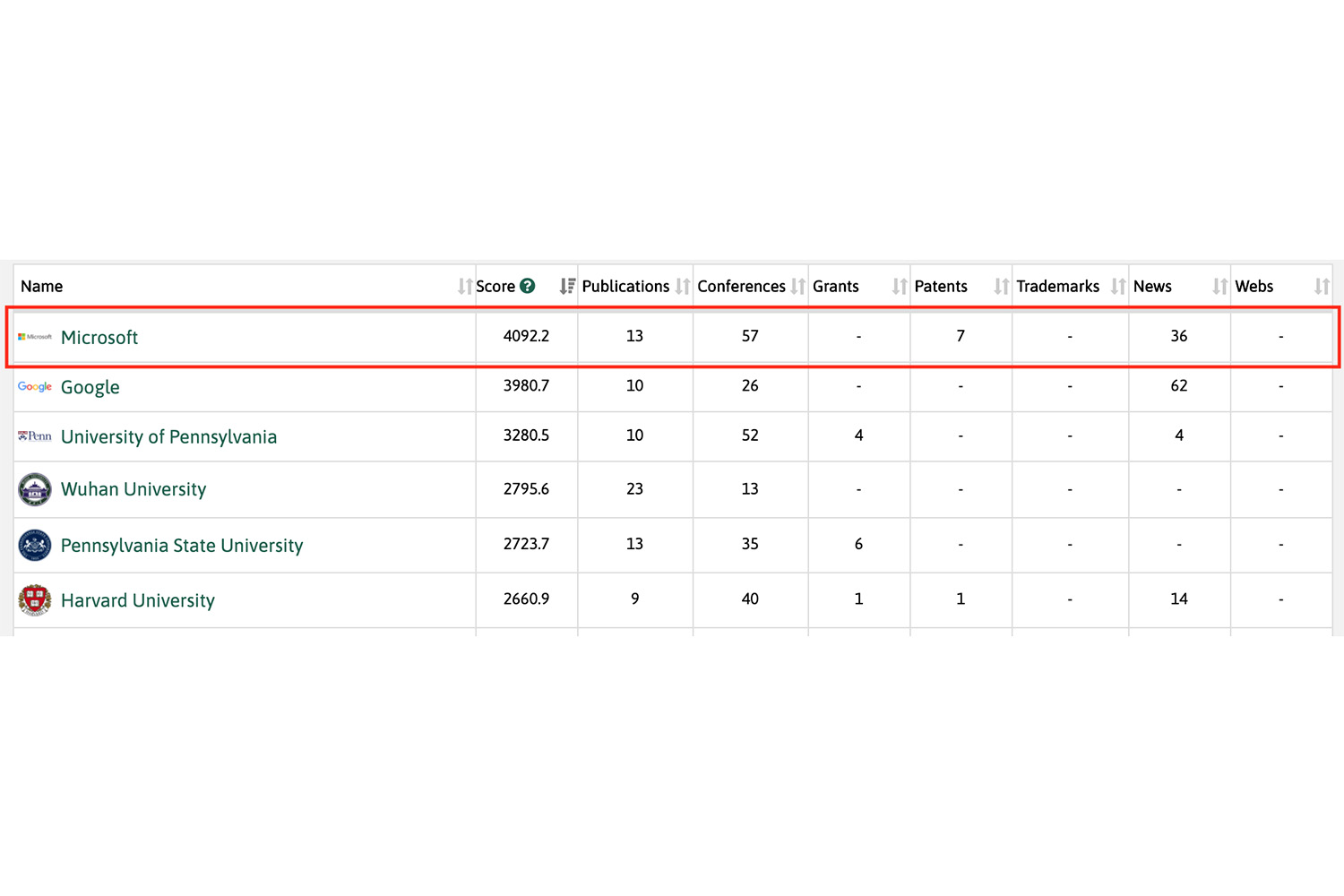The height and width of the screenshot is (896, 1344).
Task: Click University of Pennsylvania's Grants count 4
Action: pyautogui.click(x=859, y=435)
